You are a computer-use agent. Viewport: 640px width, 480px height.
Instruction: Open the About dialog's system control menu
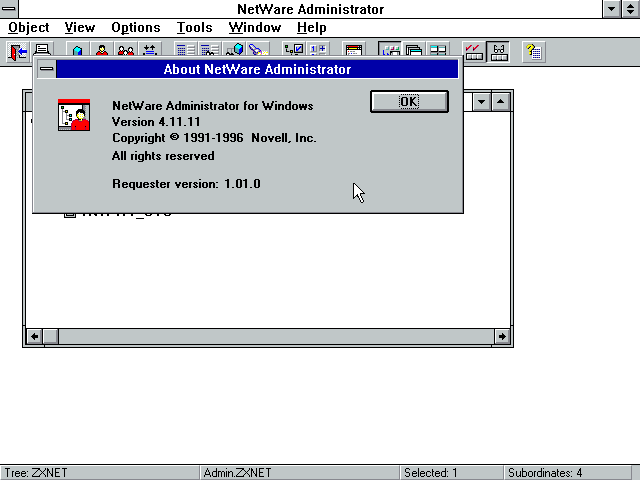pos(47,69)
